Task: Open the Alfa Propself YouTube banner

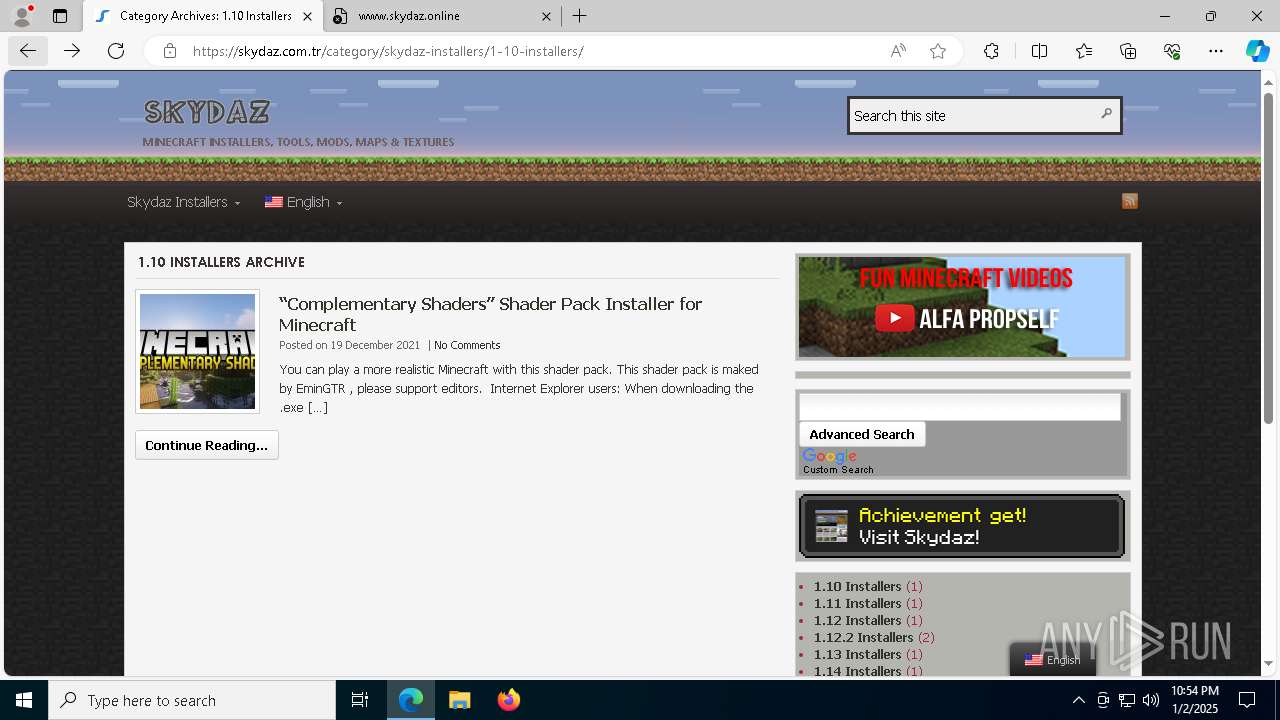Action: 962,307
